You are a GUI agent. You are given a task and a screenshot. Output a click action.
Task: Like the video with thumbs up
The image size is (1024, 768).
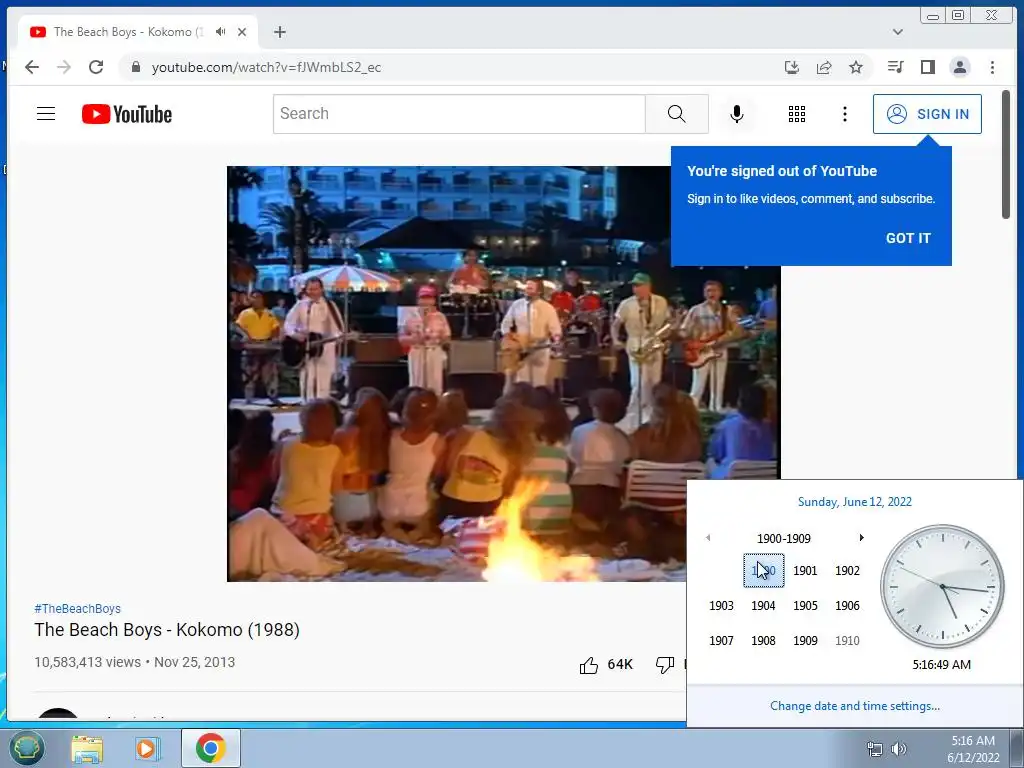[x=588, y=665]
